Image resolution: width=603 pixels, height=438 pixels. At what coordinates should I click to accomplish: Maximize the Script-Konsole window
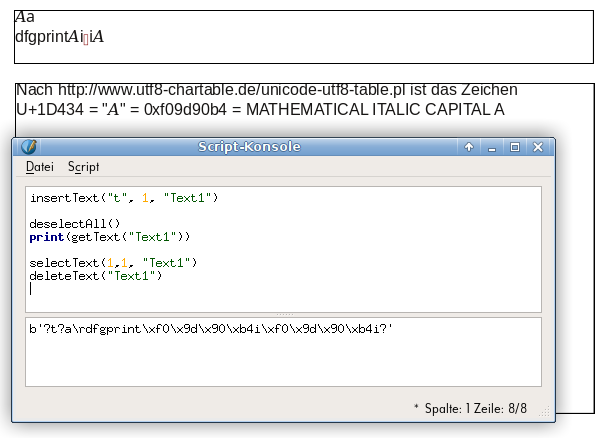point(515,147)
